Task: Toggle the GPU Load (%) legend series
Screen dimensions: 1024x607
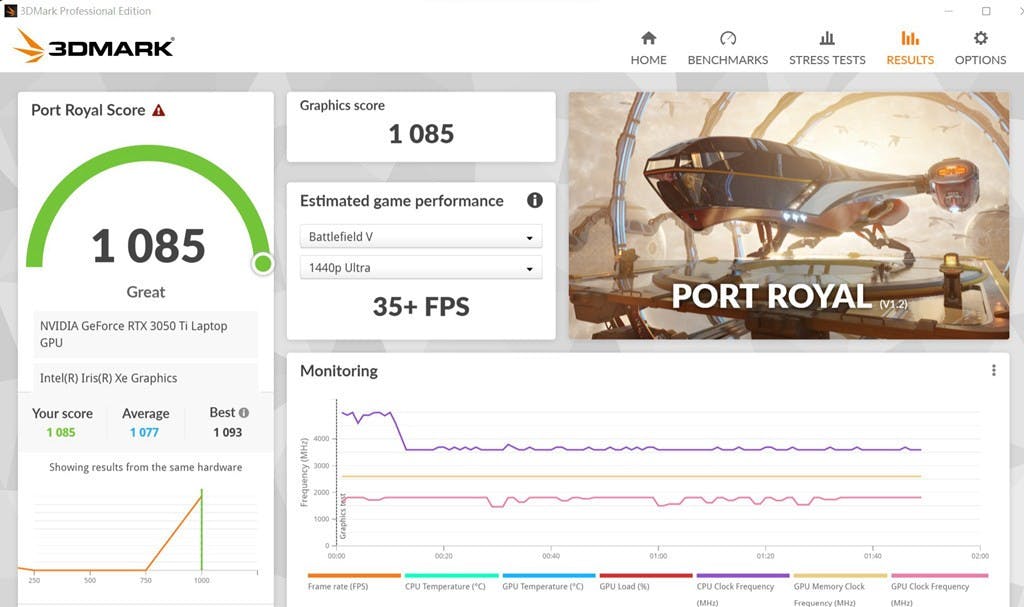Action: [625, 586]
